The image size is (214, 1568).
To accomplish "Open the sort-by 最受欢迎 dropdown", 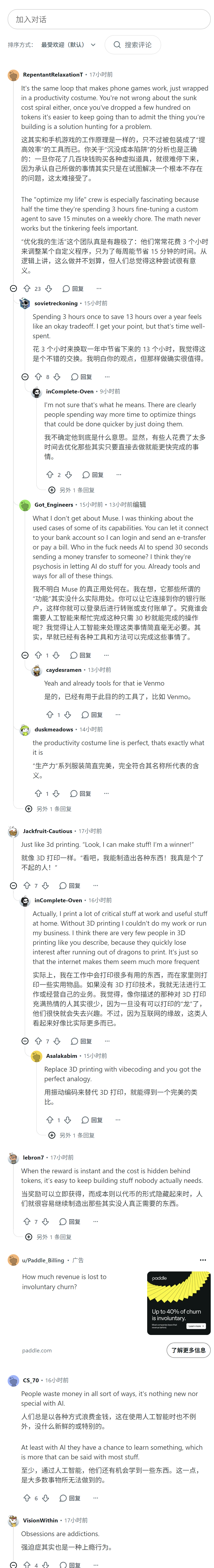I will 68,45.
